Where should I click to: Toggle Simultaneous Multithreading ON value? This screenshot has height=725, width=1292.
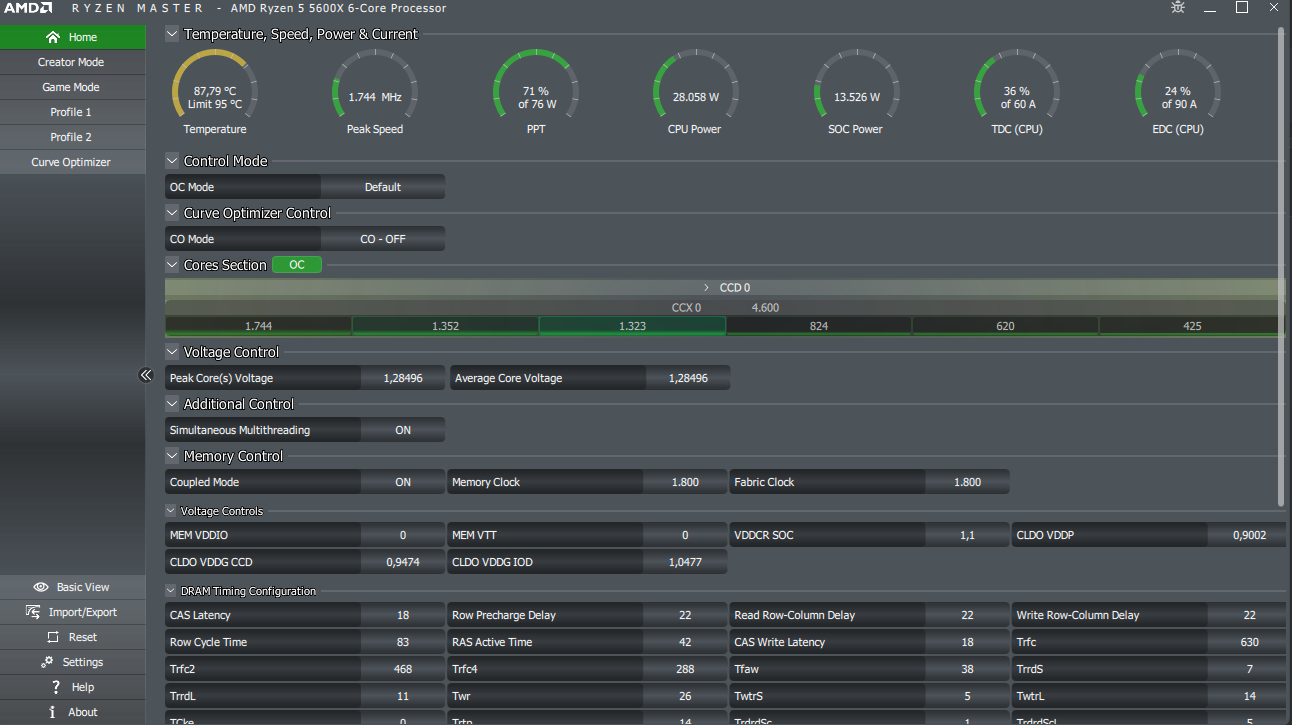click(403, 430)
